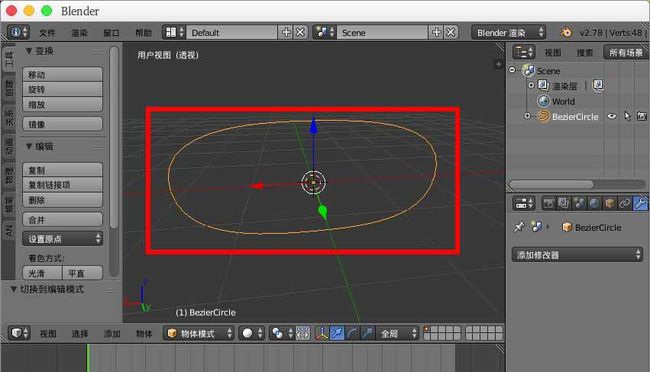Select the translate manipulator arrow icon
The image size is (650, 372).
point(337,333)
